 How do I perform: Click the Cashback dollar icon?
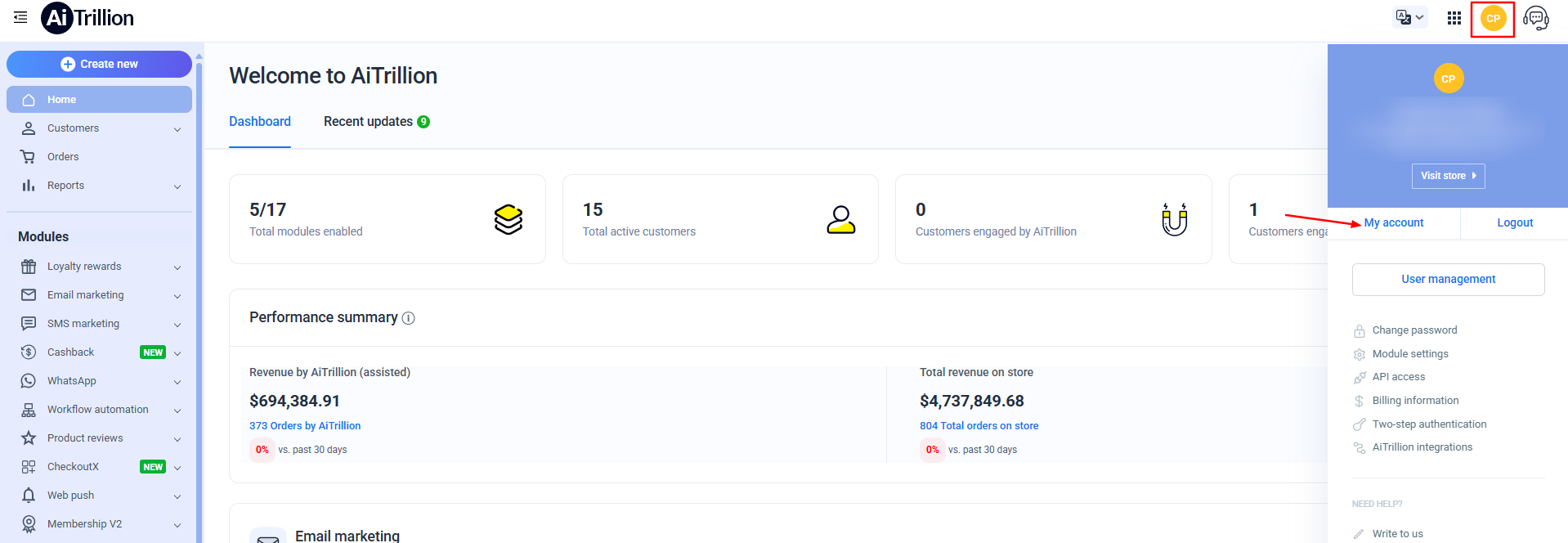(x=29, y=352)
